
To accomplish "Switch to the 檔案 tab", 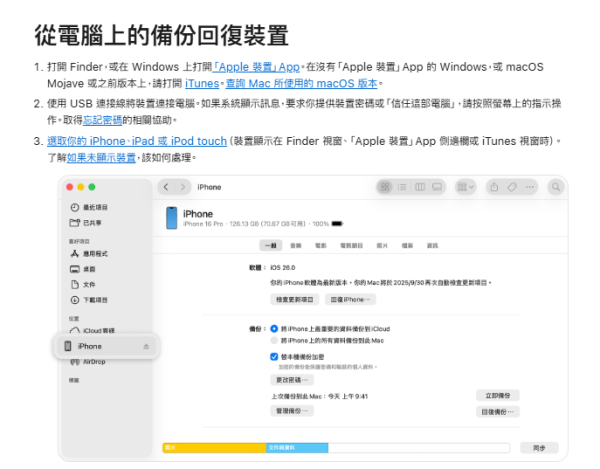I will pos(408,246).
